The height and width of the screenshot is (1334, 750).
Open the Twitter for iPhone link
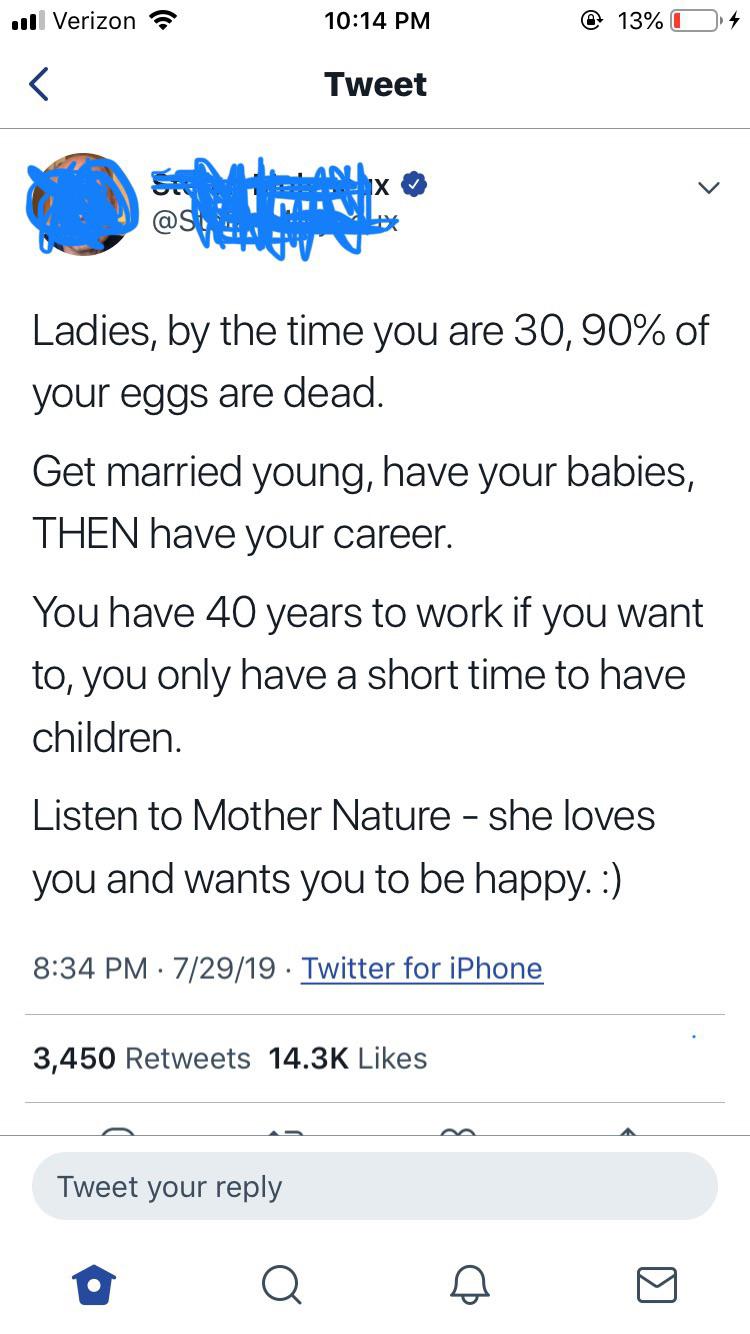tap(422, 968)
